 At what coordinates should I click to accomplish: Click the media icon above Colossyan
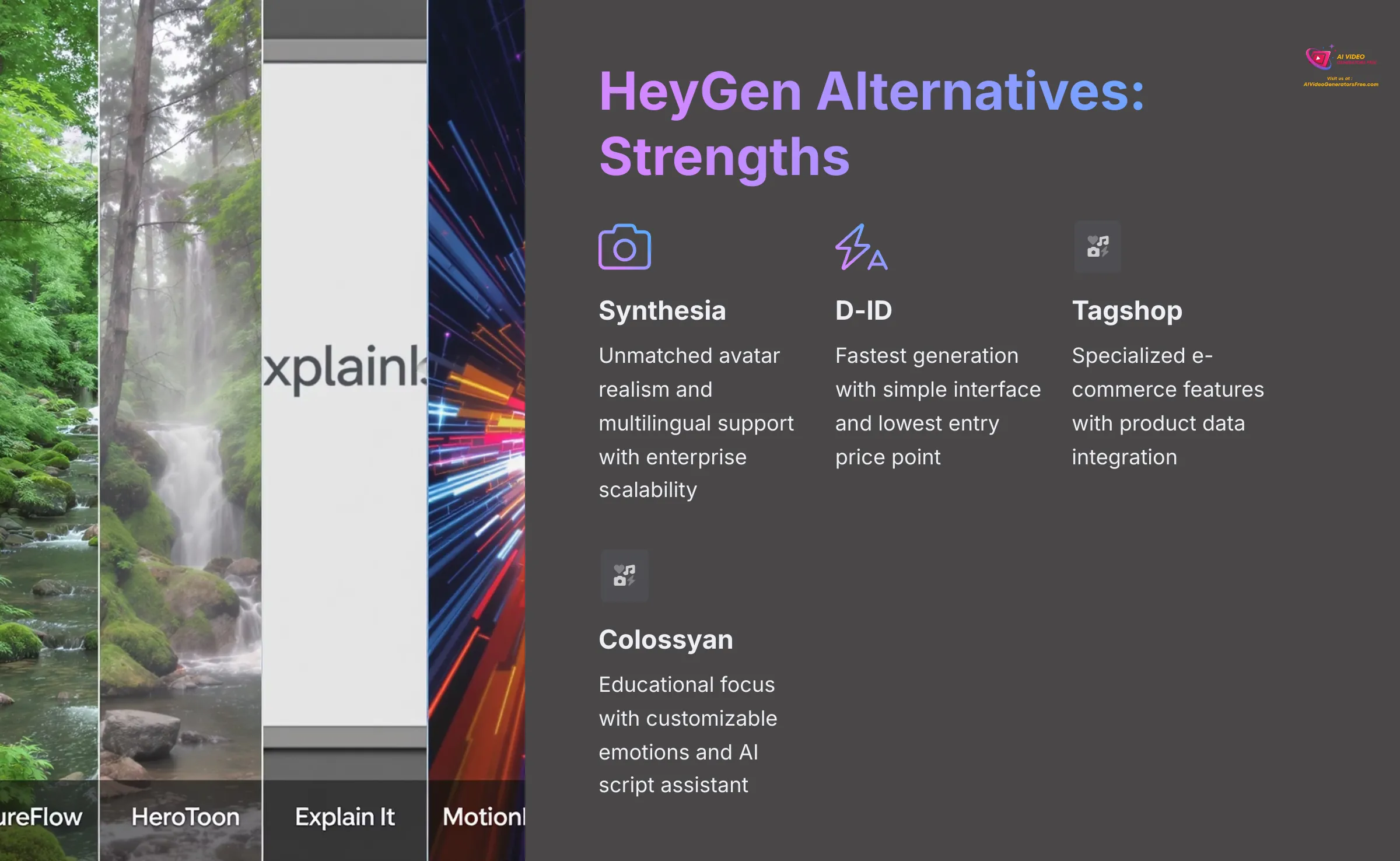coord(624,575)
